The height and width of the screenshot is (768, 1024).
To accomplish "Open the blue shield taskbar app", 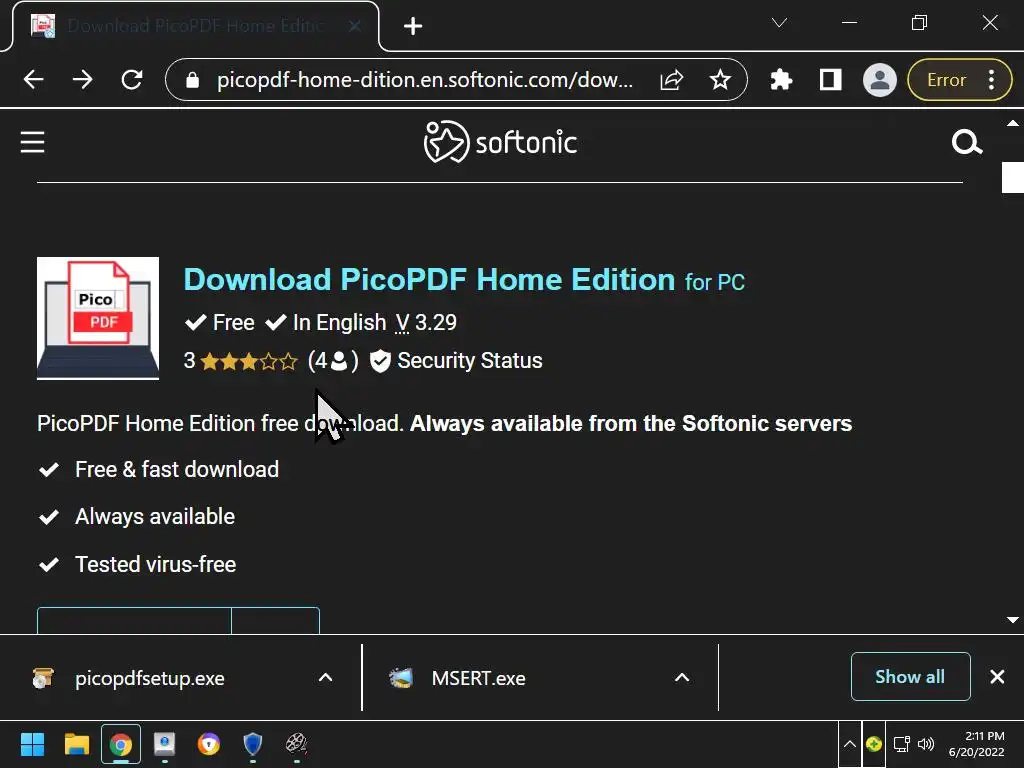I will [253, 744].
